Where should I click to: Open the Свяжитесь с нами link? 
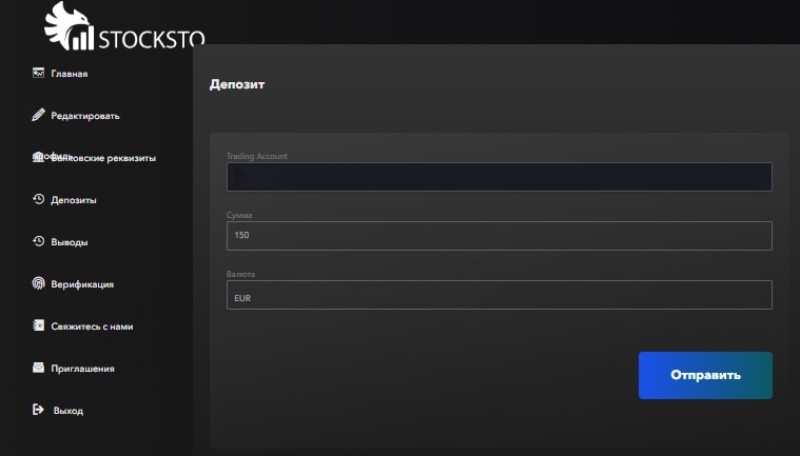click(92, 326)
